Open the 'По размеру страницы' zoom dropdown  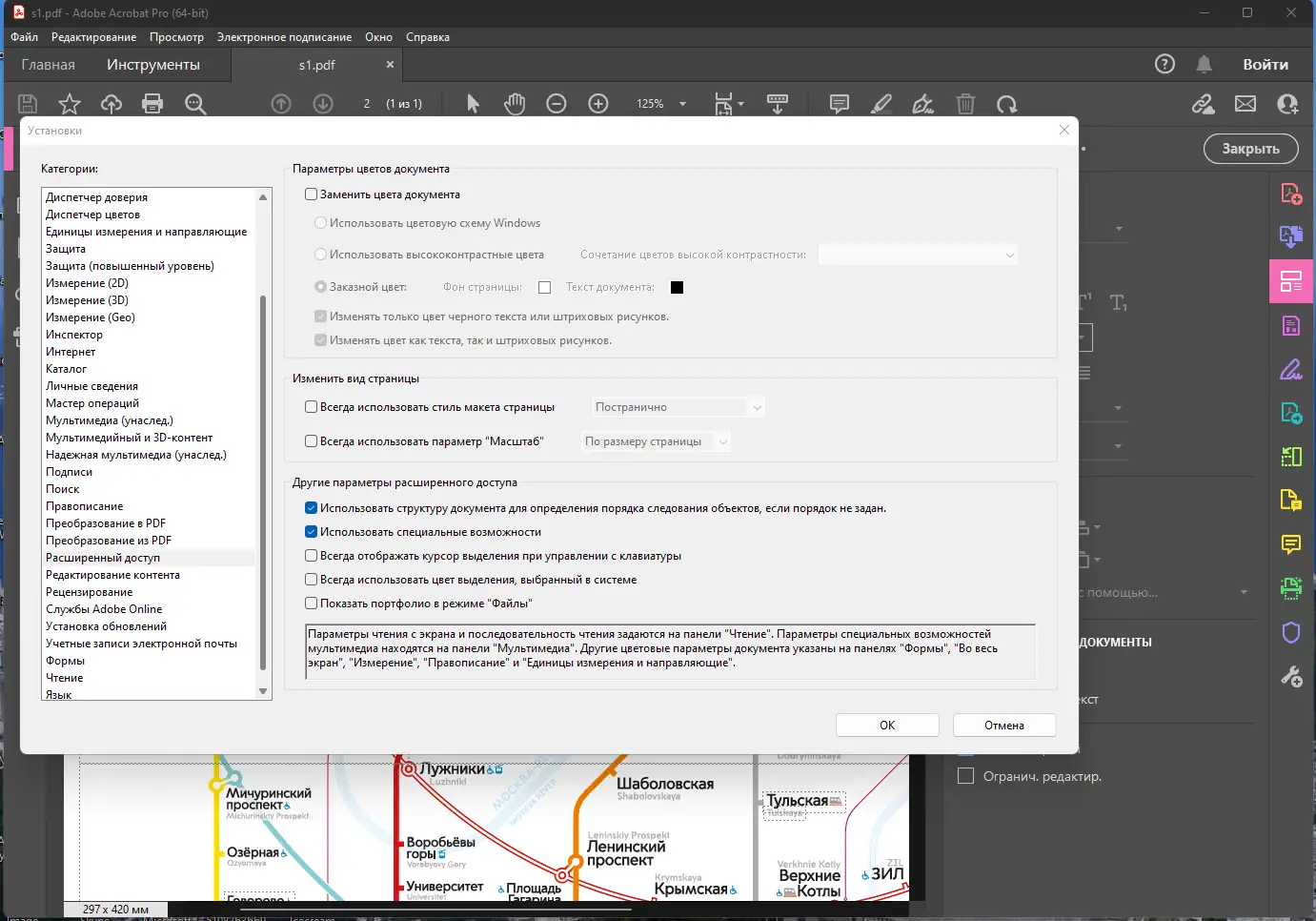pyautogui.click(x=657, y=441)
